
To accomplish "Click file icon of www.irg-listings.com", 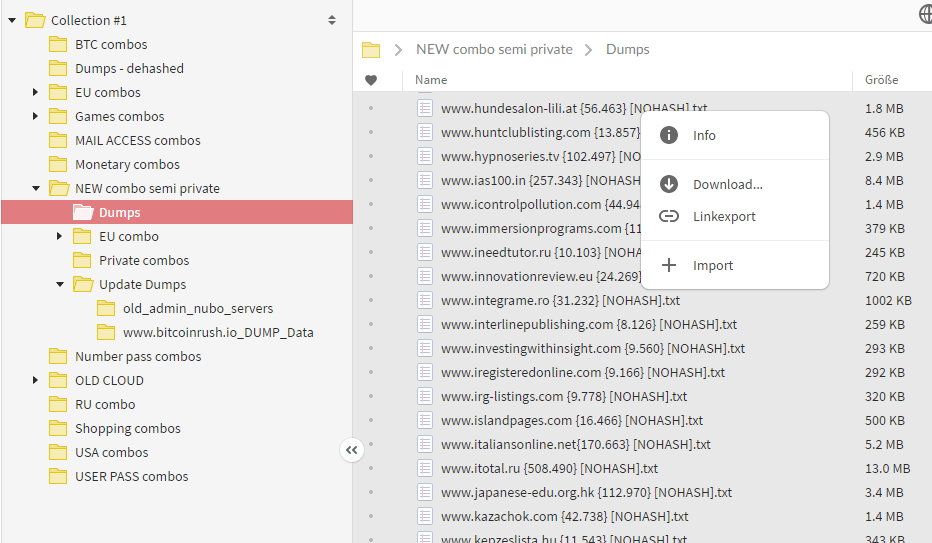I will click(x=424, y=396).
